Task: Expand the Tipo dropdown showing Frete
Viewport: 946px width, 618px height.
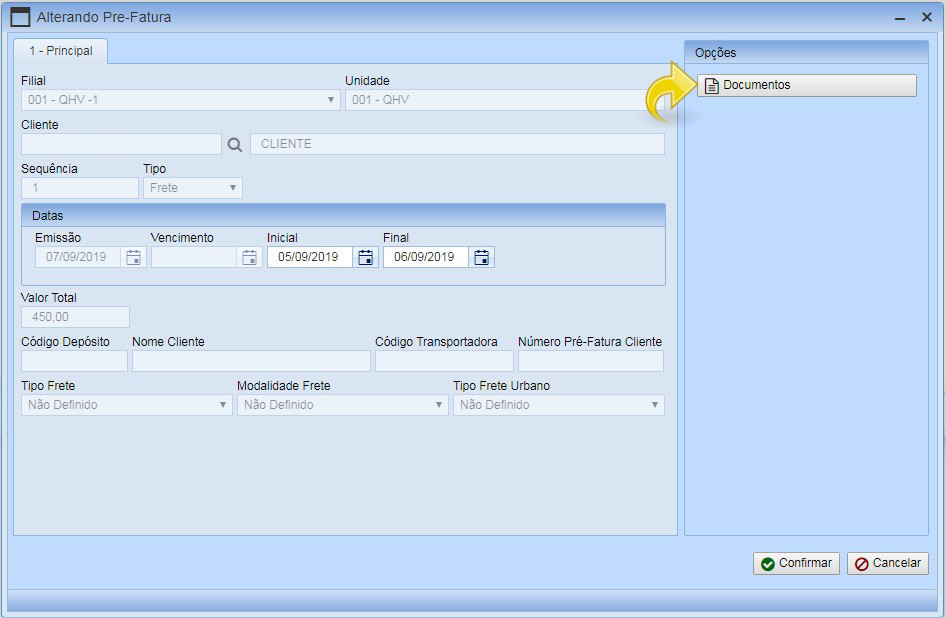Action: click(x=233, y=188)
